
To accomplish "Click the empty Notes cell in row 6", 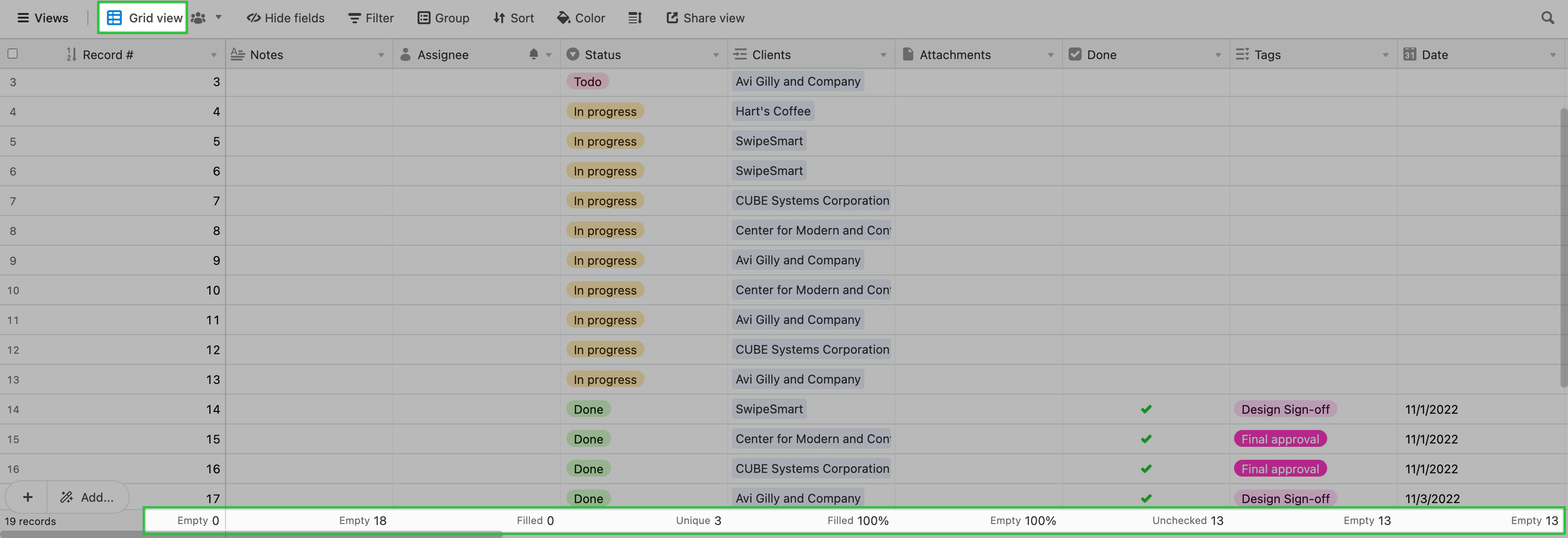I will [309, 171].
